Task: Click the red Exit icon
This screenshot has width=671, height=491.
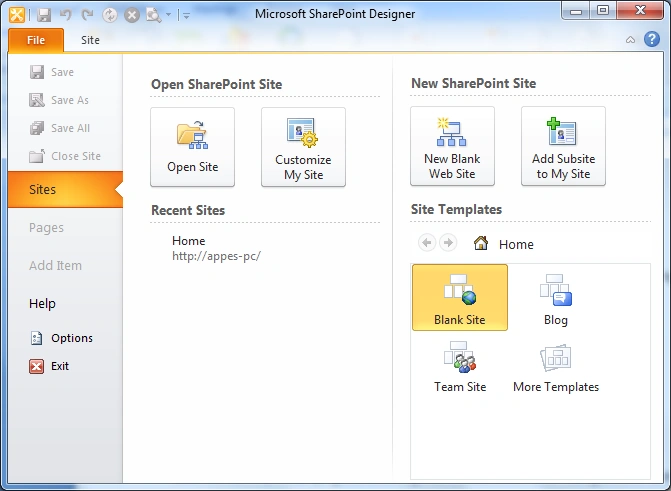Action: coord(36,366)
